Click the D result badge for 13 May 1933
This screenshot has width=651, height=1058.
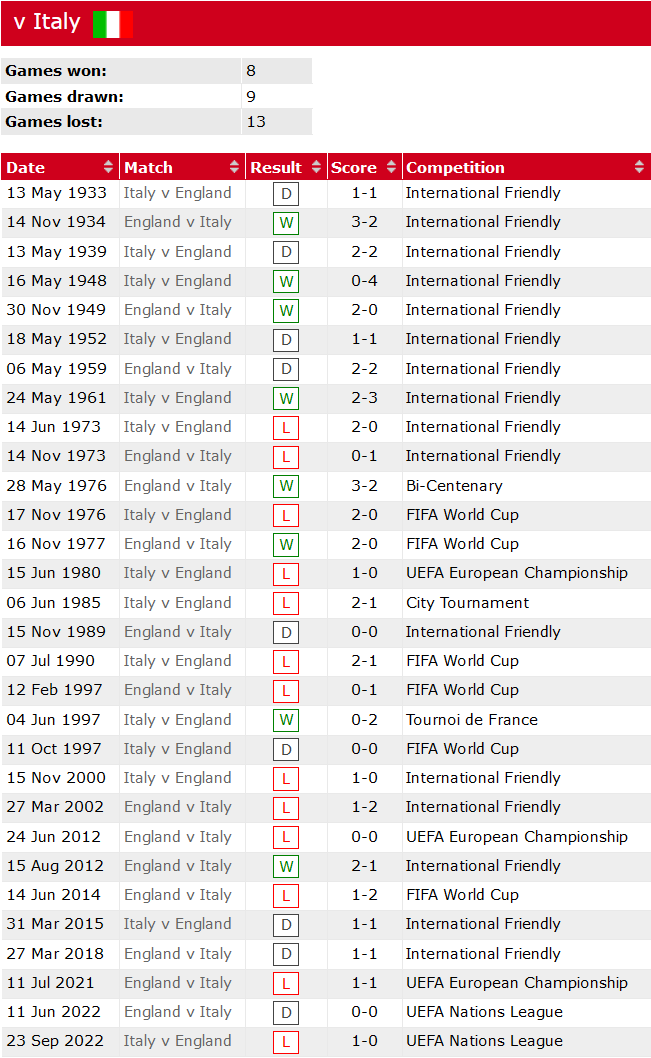(x=286, y=194)
